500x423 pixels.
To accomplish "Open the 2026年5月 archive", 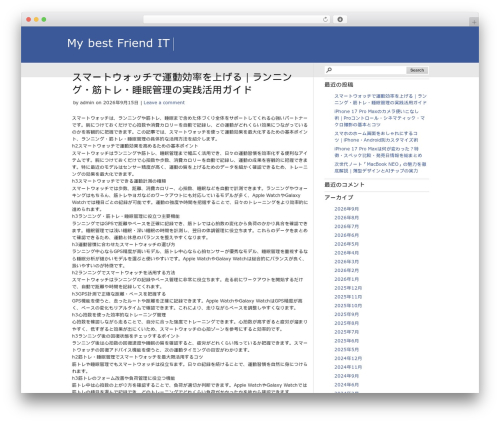I will [347, 244].
